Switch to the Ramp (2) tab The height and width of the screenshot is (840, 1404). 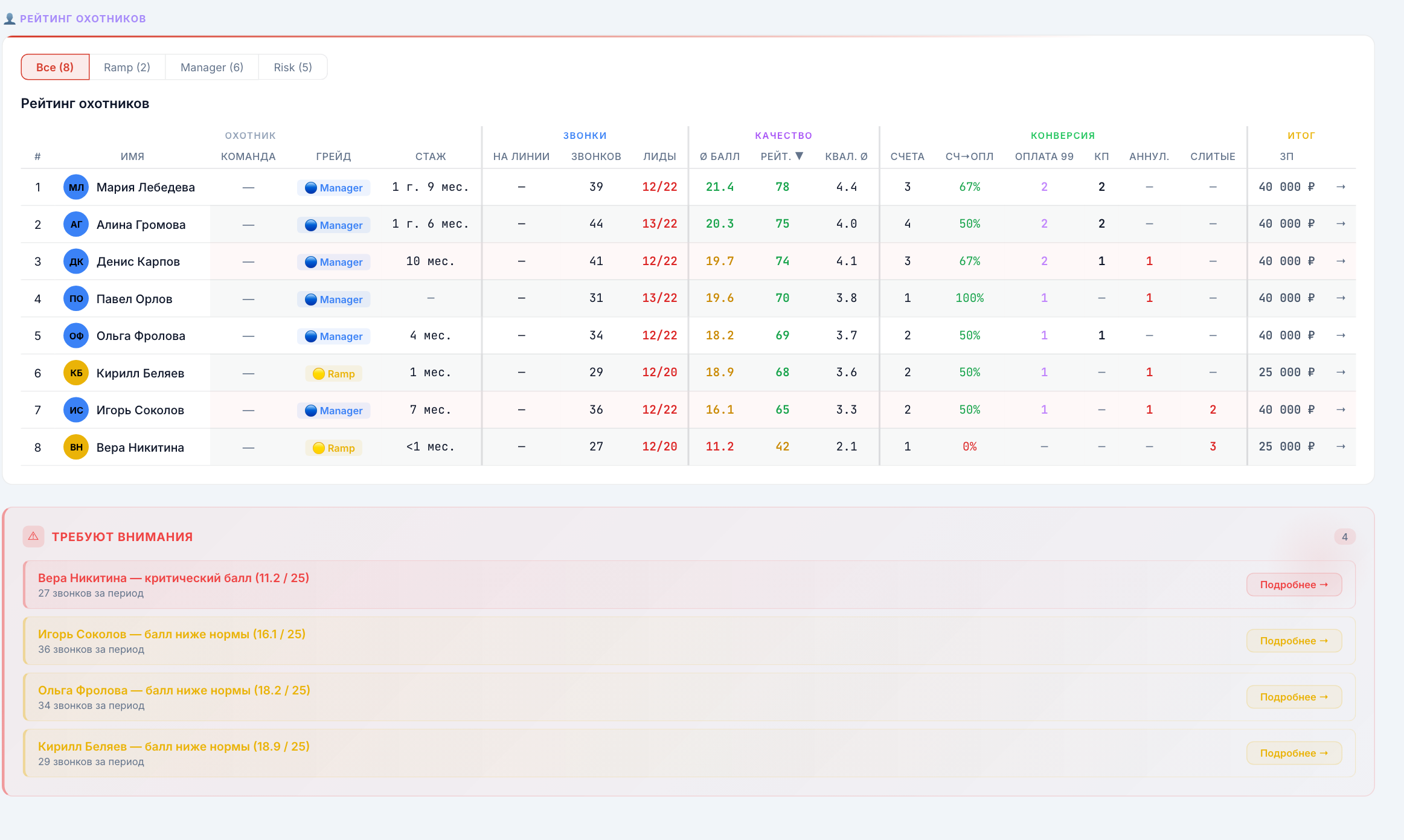point(127,67)
